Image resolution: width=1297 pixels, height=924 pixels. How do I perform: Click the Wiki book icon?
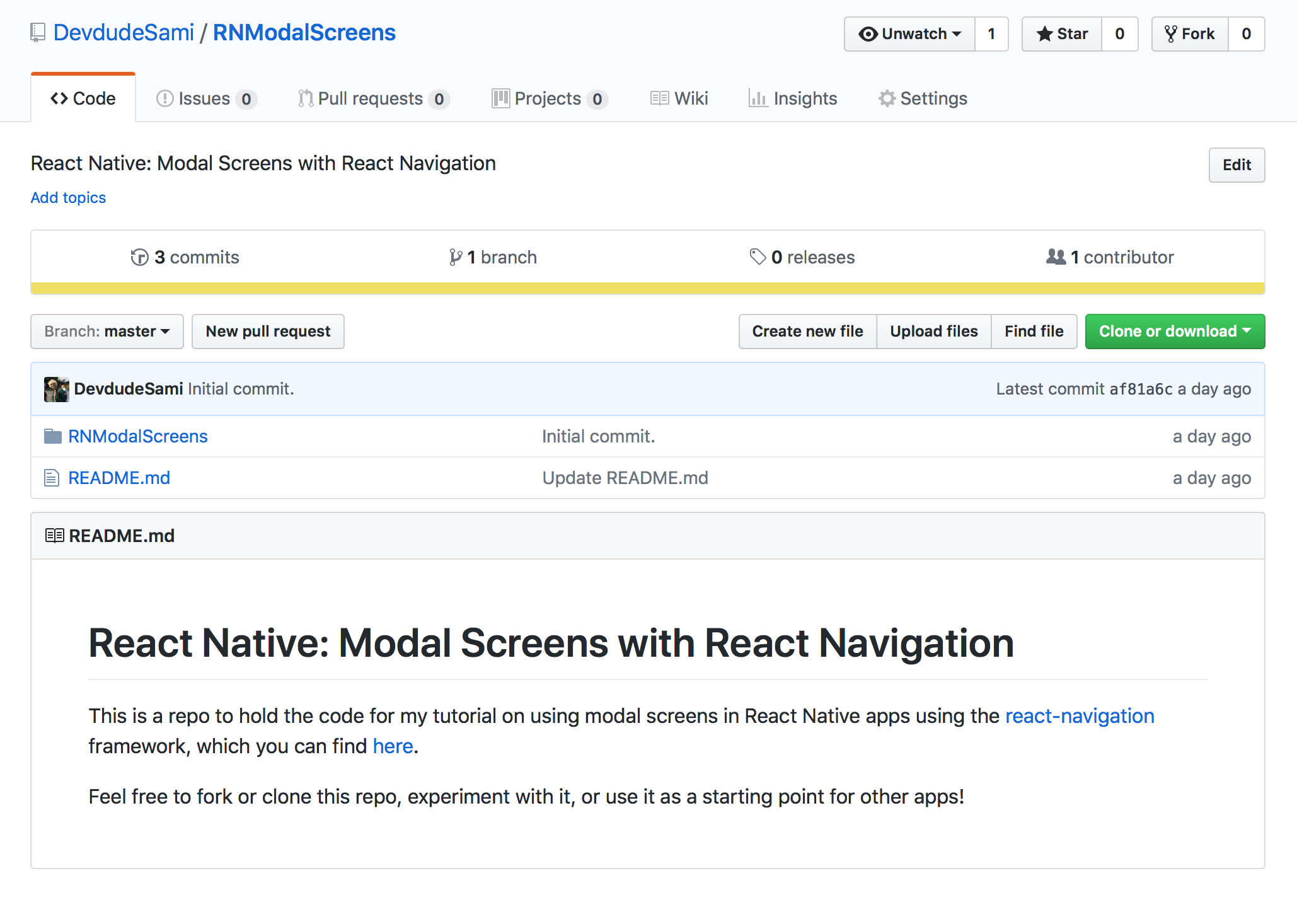[x=659, y=98]
